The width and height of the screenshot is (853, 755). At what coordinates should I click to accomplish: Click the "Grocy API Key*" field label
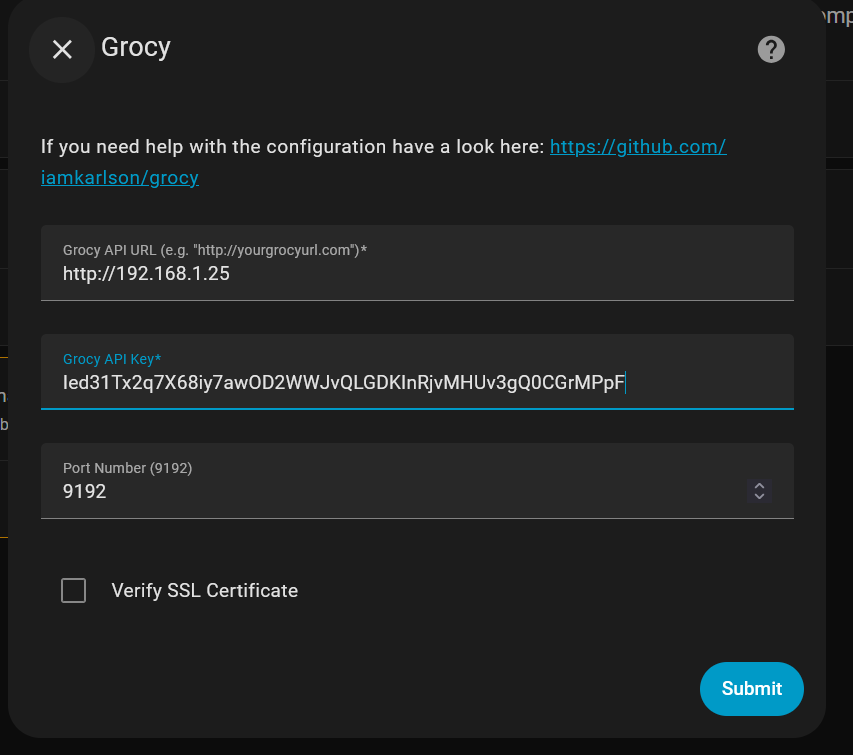tap(112, 359)
